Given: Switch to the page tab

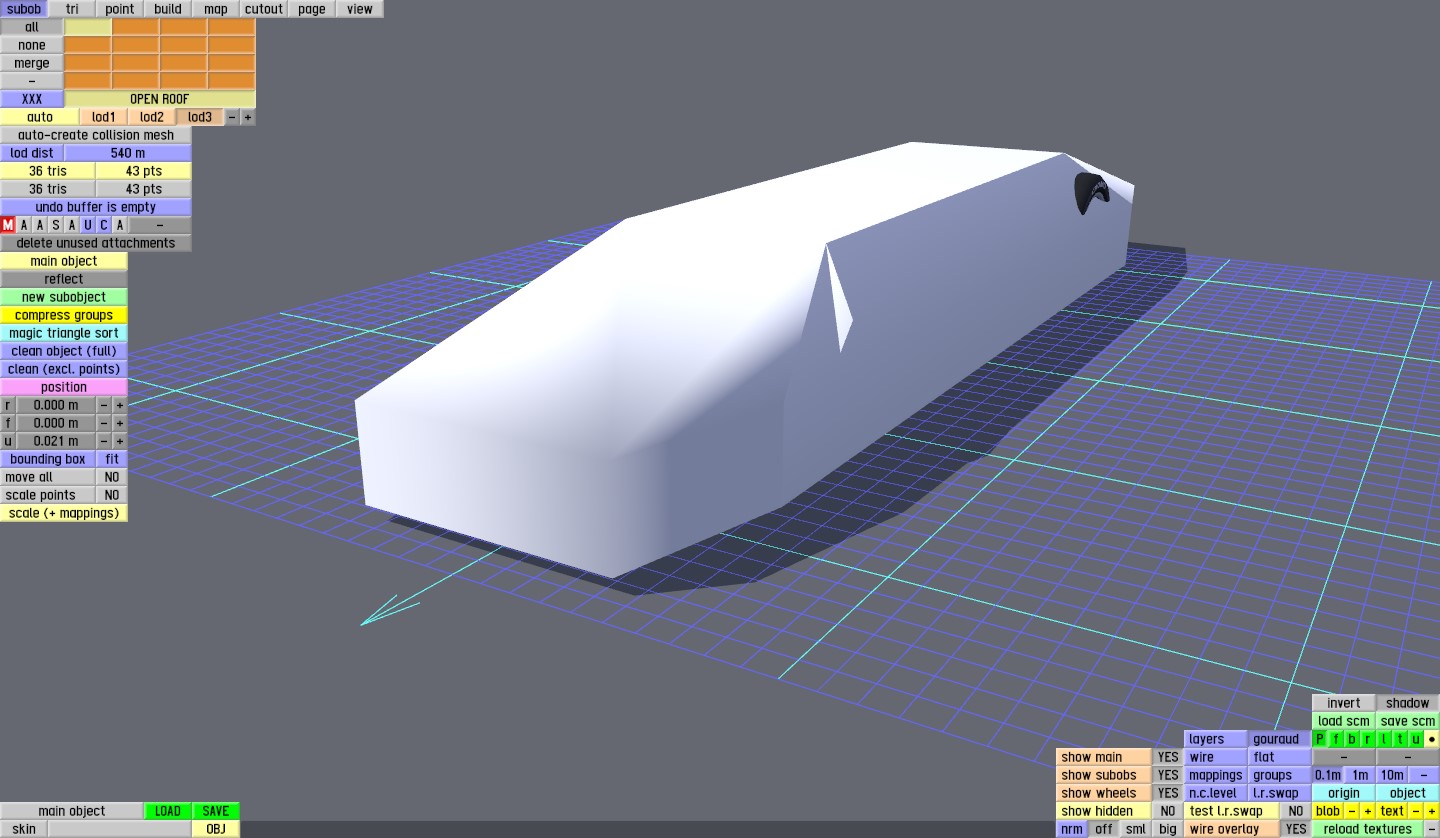Looking at the screenshot, I should 312,9.
